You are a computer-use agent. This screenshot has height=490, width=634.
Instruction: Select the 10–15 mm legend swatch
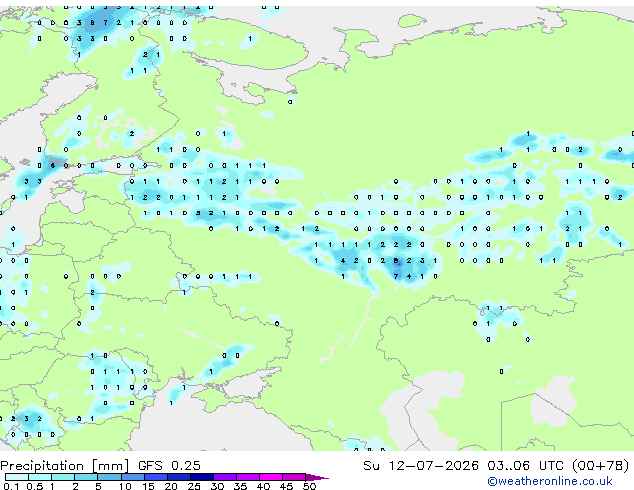coord(132,477)
